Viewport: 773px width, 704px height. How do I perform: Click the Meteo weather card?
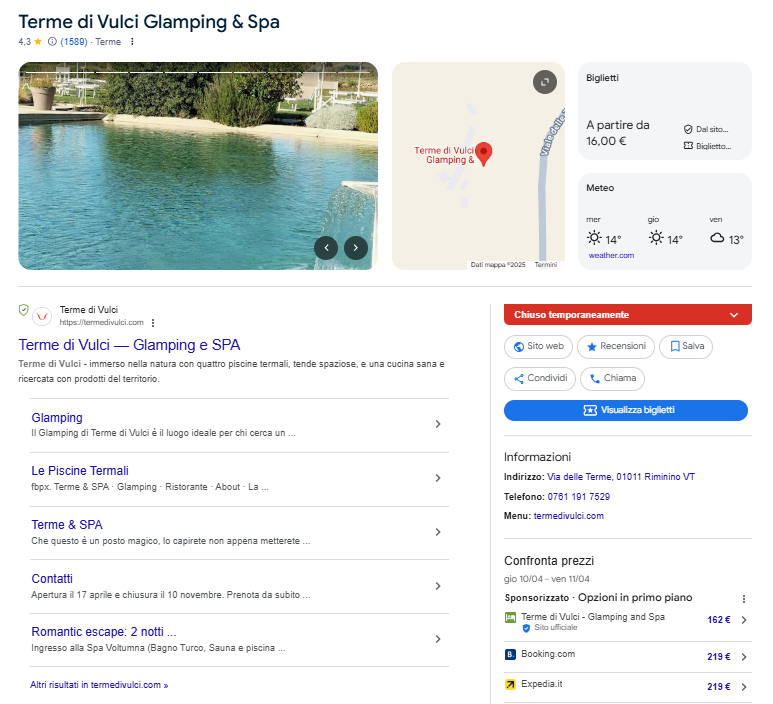pos(665,221)
